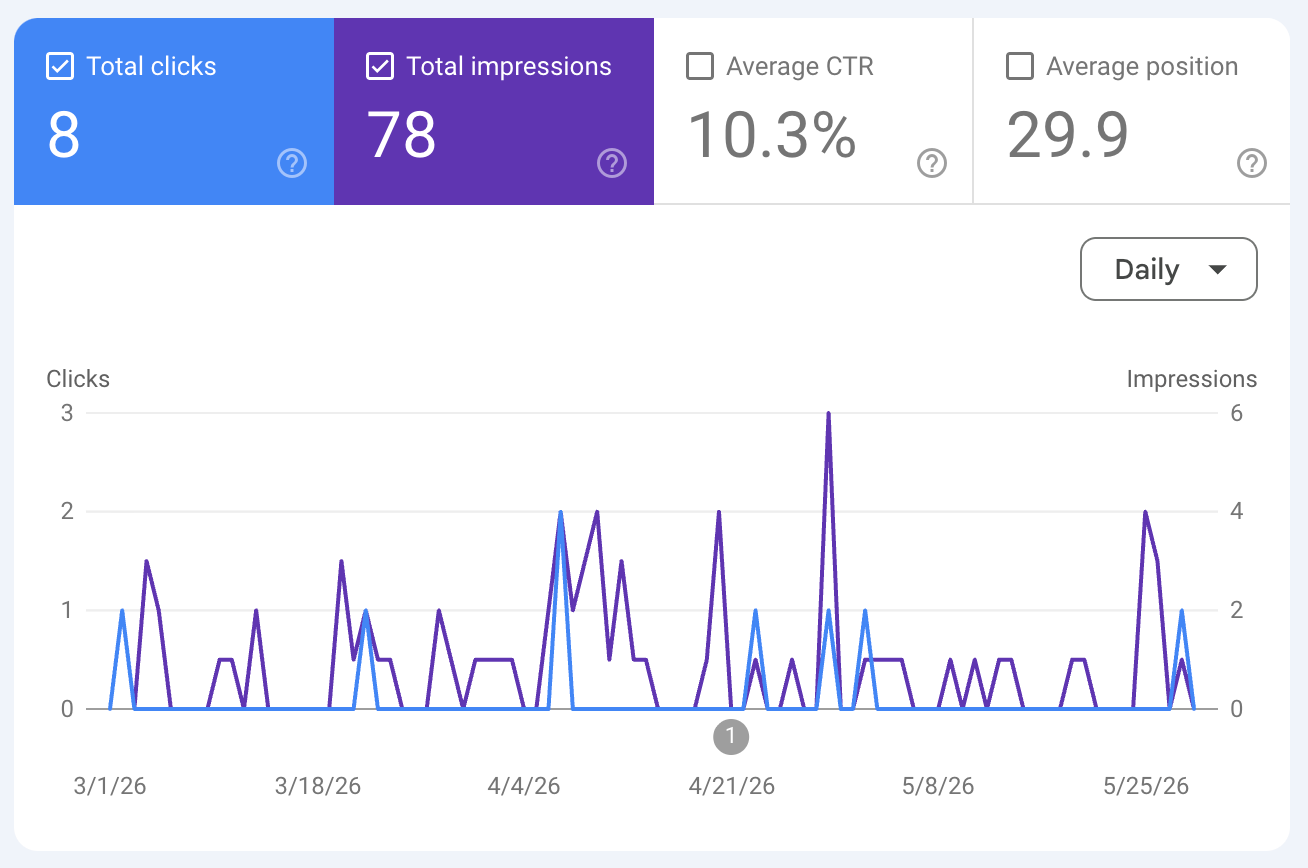Click the annotation marker numbered 1
The image size is (1308, 868).
731,737
